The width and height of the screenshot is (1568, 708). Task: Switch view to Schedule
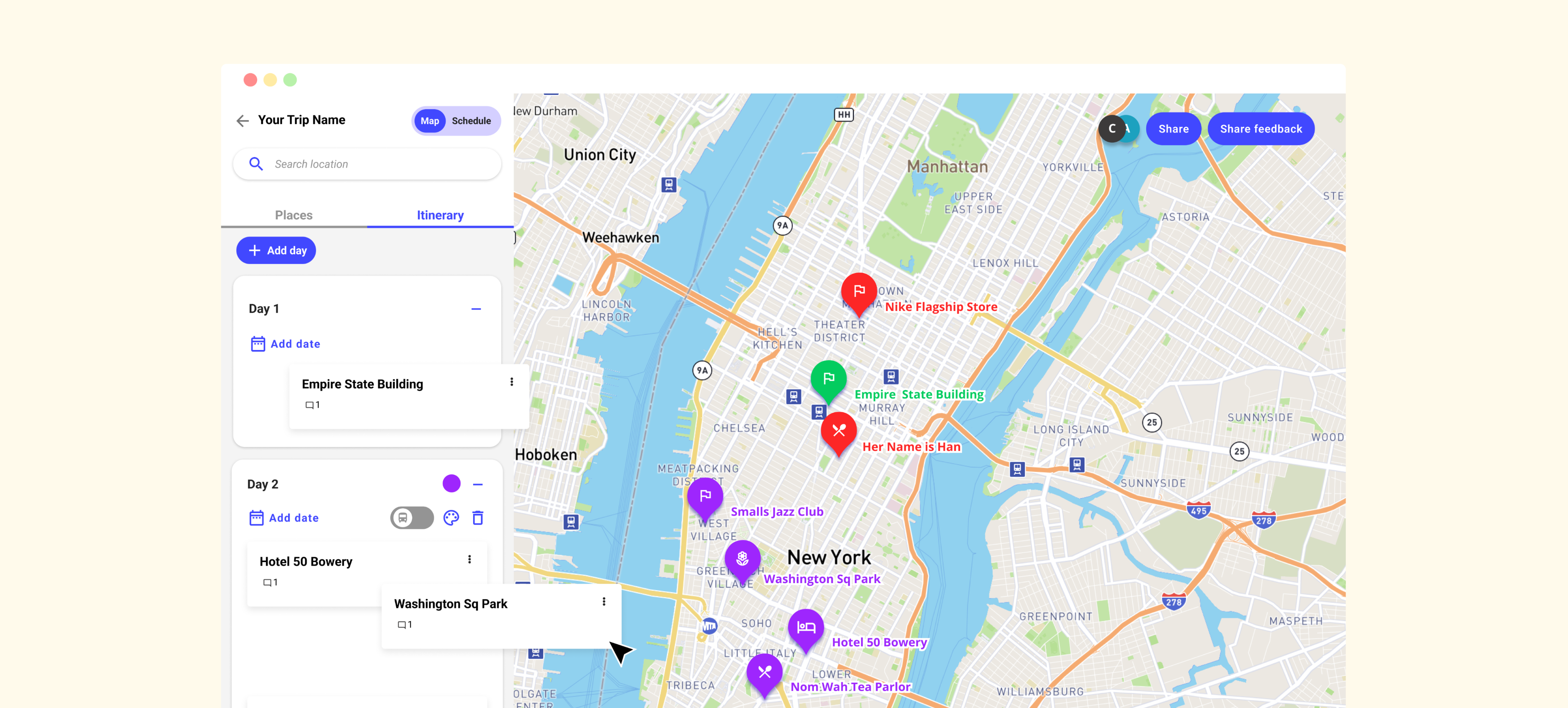(x=471, y=121)
